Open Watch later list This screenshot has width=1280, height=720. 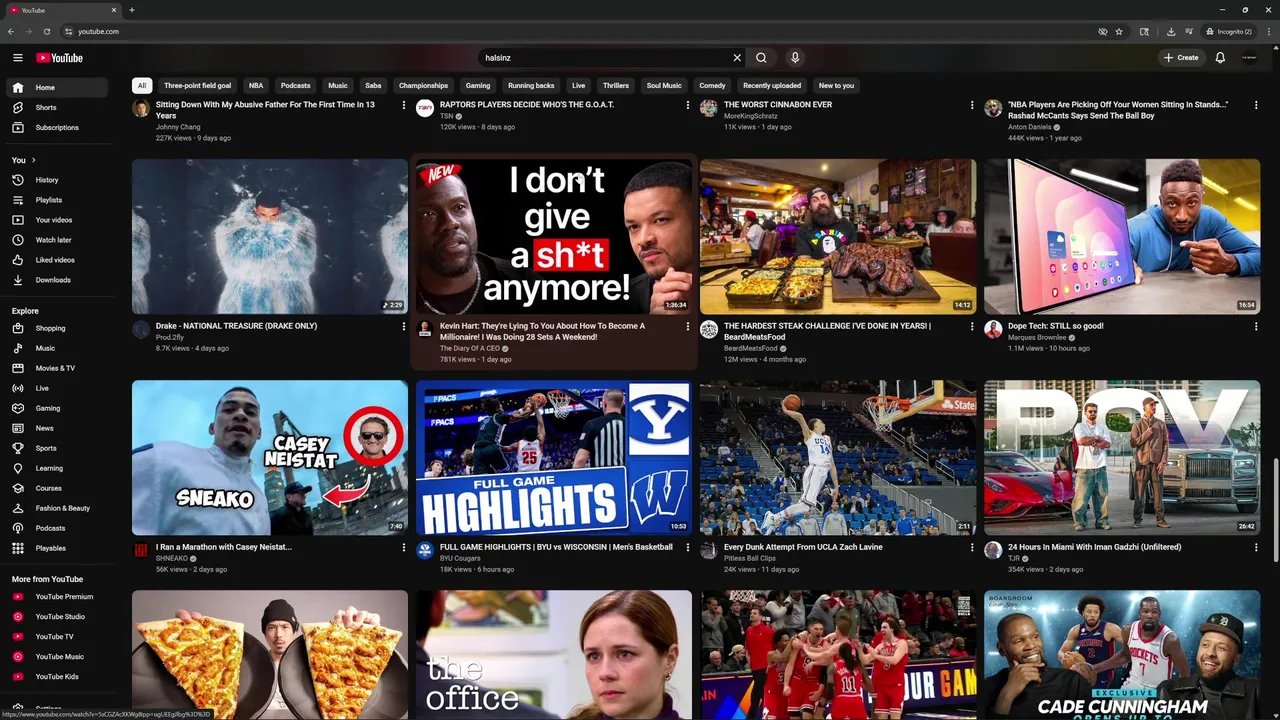point(56,240)
